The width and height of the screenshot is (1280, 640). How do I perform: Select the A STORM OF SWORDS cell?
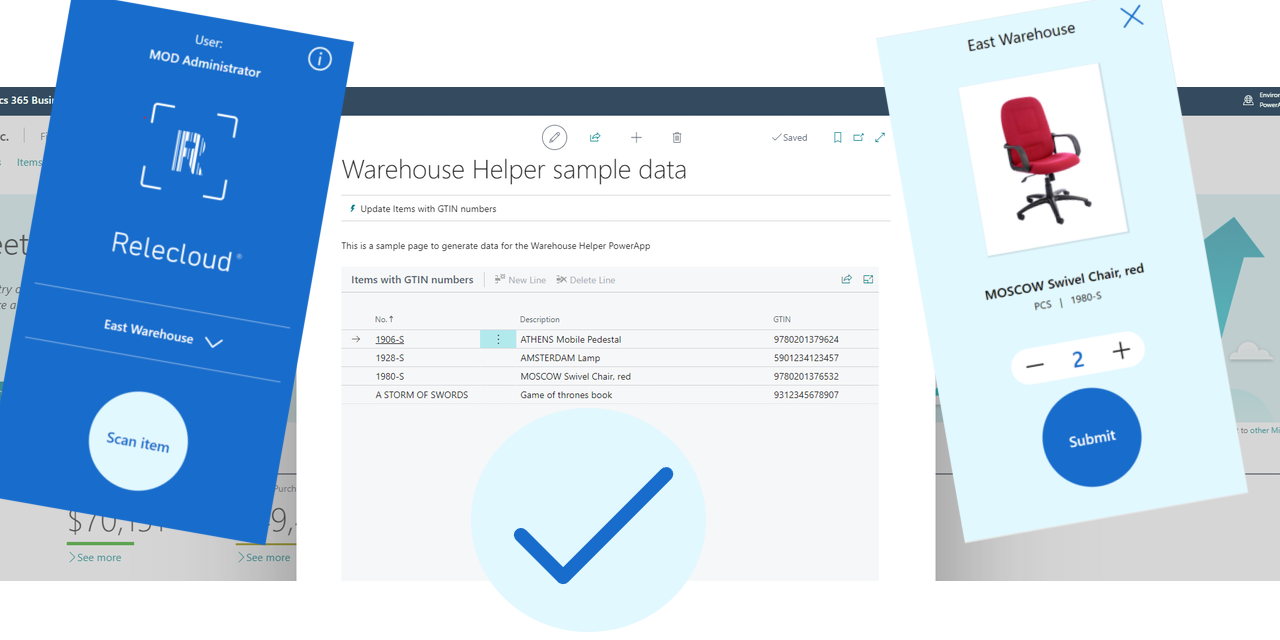pyautogui.click(x=422, y=395)
